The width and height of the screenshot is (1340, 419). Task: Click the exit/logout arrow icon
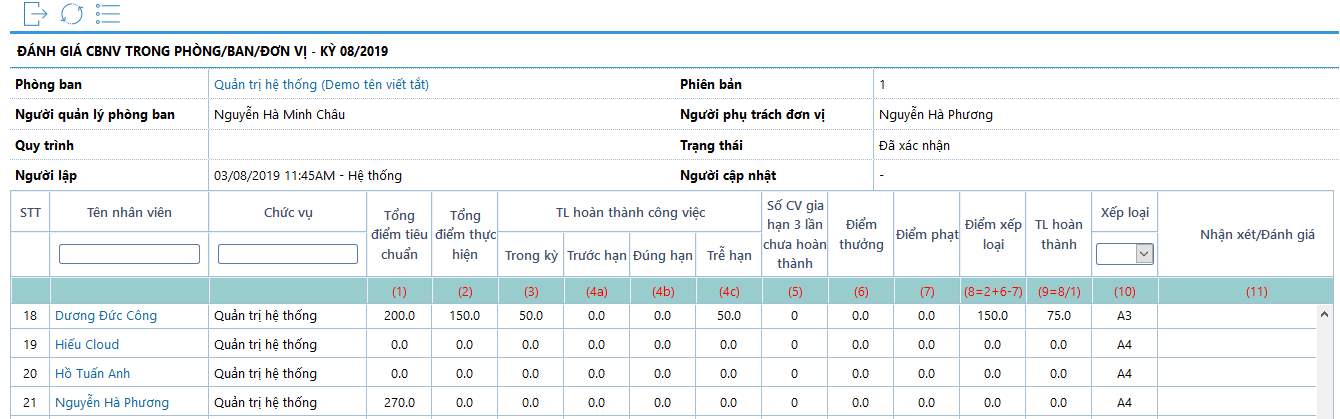click(x=35, y=14)
